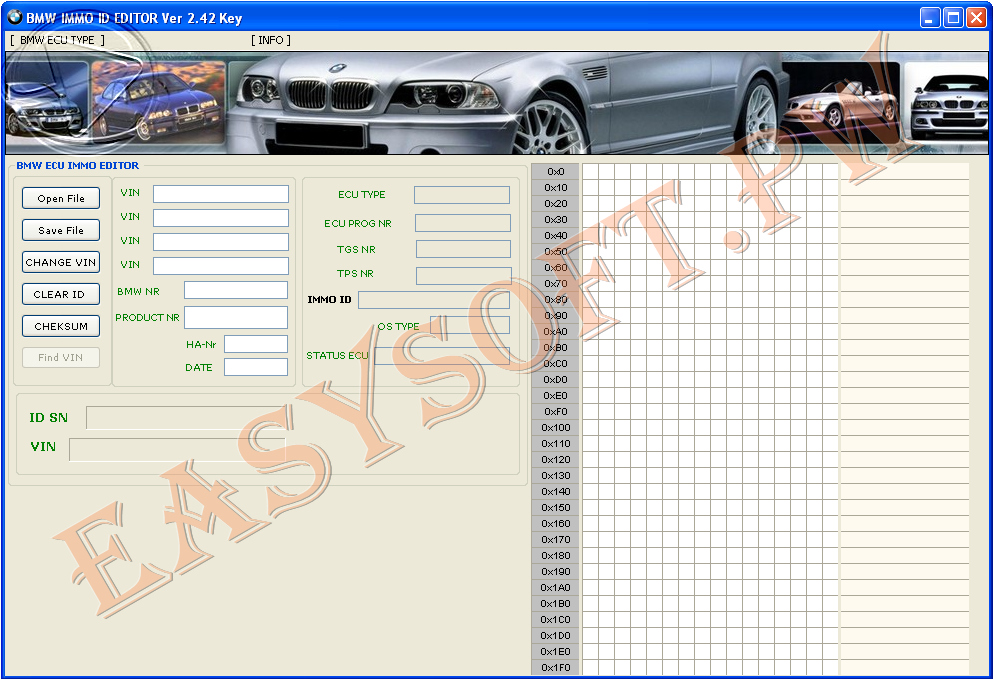The image size is (993, 679).
Task: Select hex row header 0x120
Action: 555,459
